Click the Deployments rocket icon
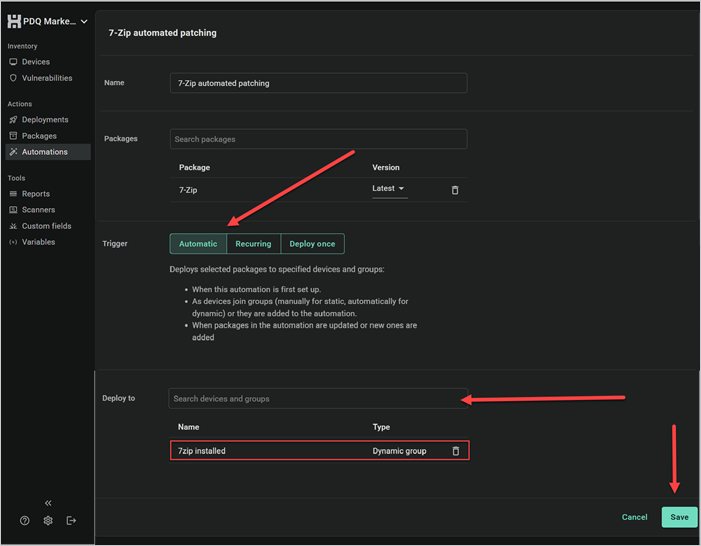 tap(13, 119)
